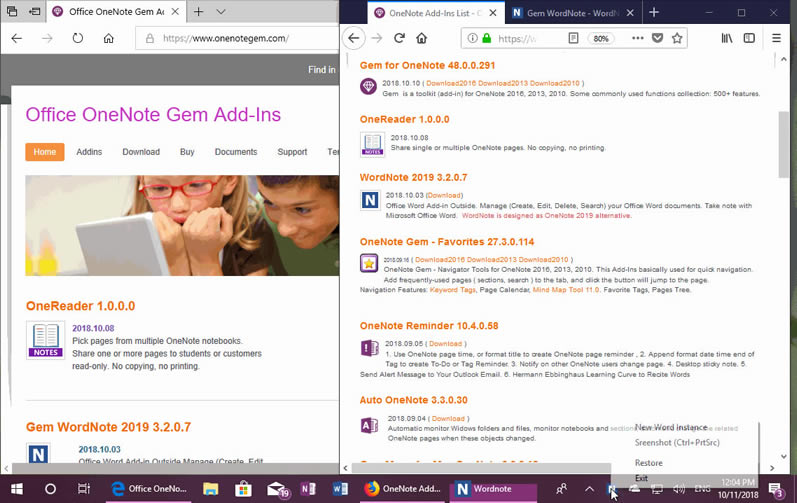The width and height of the screenshot is (797, 503).
Task: Open page actions three-dot menu
Action: pos(637,39)
